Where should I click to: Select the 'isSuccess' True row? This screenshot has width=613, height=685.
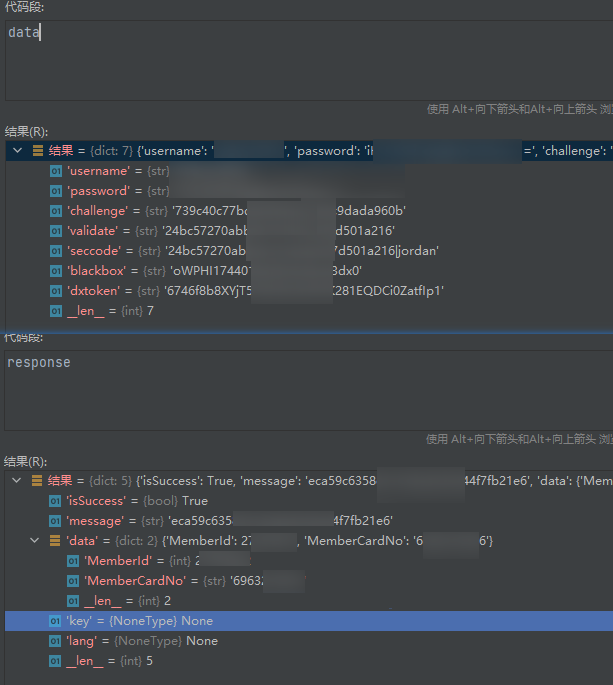click(x=309, y=501)
